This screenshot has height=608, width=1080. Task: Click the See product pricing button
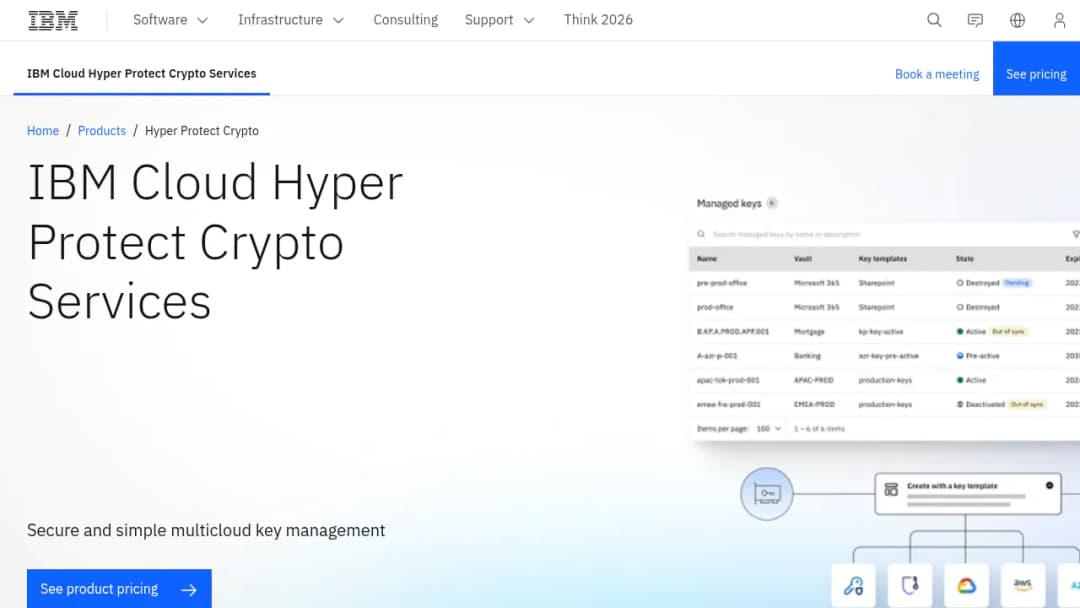click(119, 589)
